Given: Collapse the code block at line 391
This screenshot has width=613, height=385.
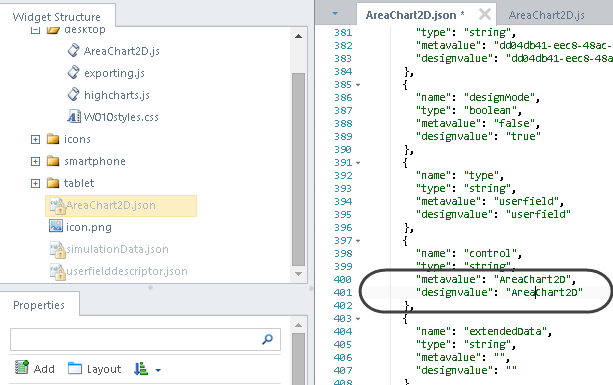Looking at the screenshot, I should 358,163.
